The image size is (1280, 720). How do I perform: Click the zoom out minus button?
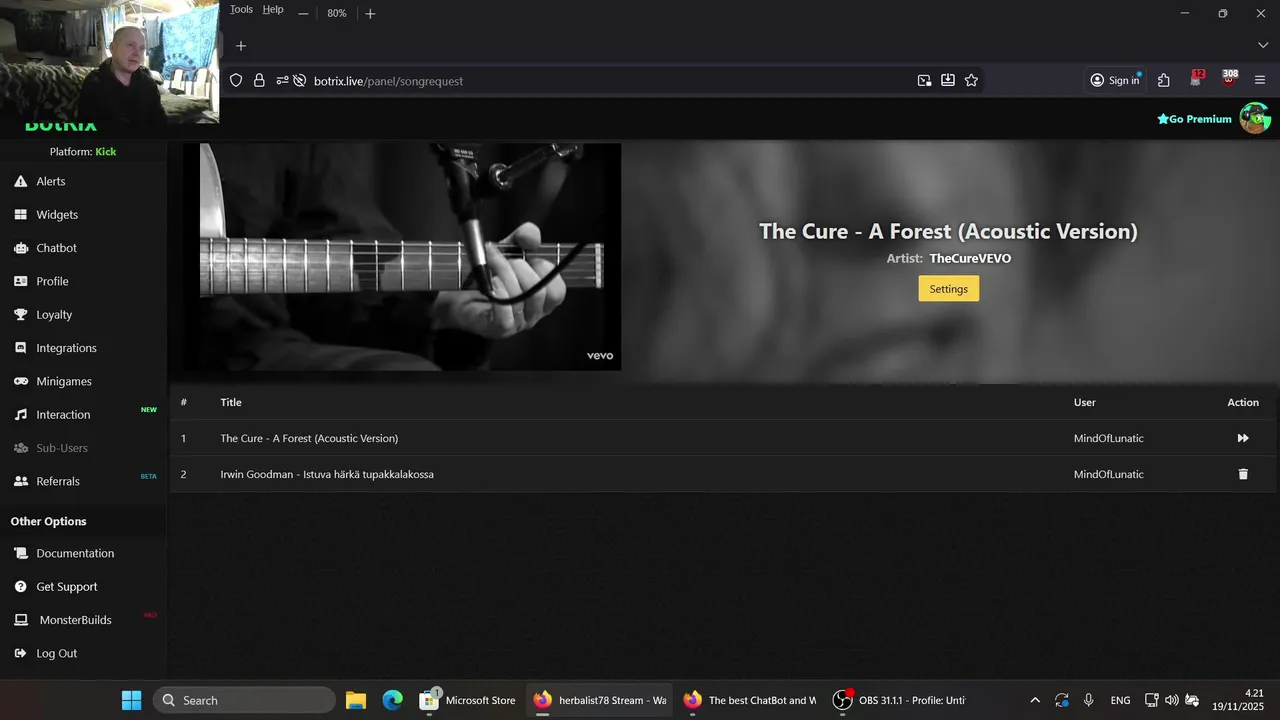303,14
